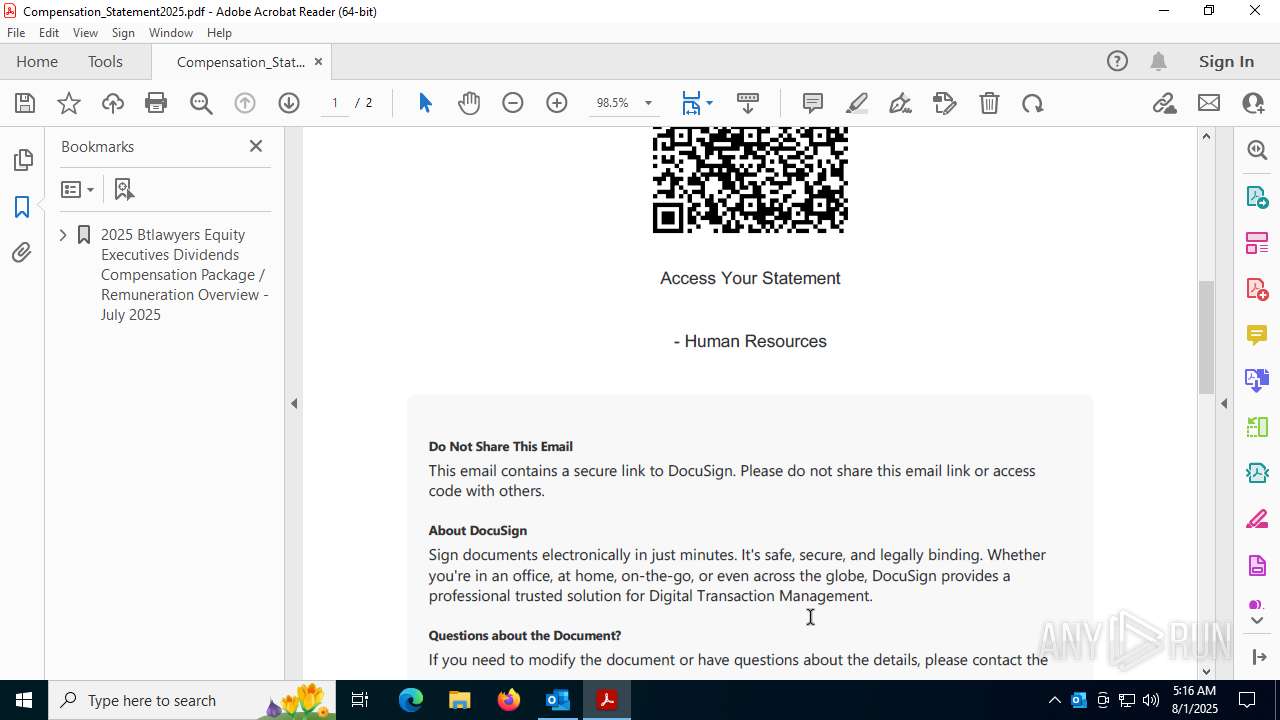Open the bookmark options list dropdown
The image size is (1280, 720).
click(x=78, y=189)
